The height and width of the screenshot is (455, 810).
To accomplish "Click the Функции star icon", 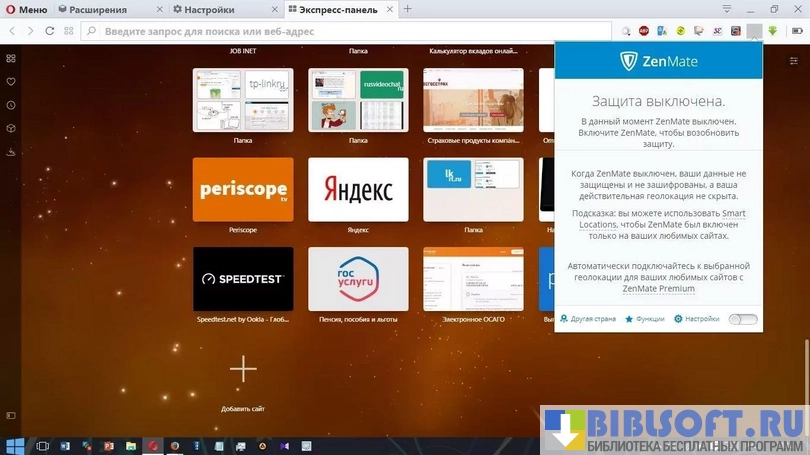I will coord(629,319).
